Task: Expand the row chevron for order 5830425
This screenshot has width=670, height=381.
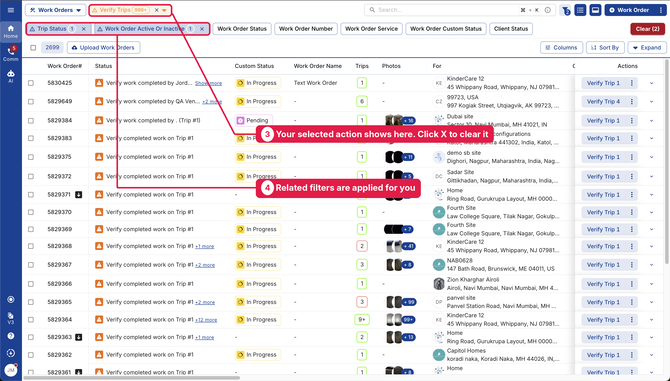Action: pos(652,83)
